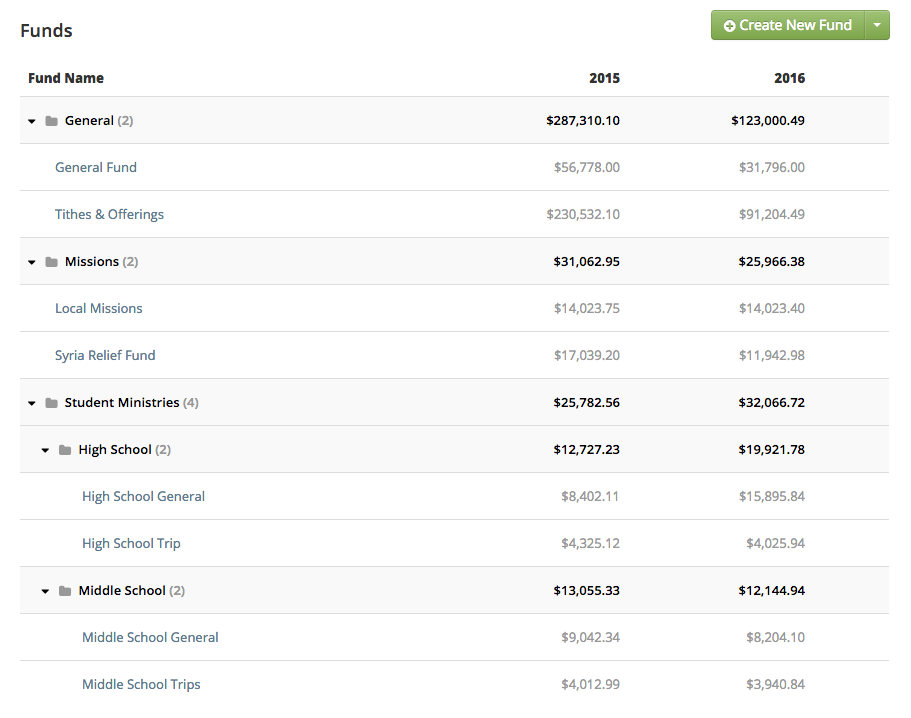Open the Syria Relief Fund
This screenshot has width=911, height=718.
[x=105, y=355]
